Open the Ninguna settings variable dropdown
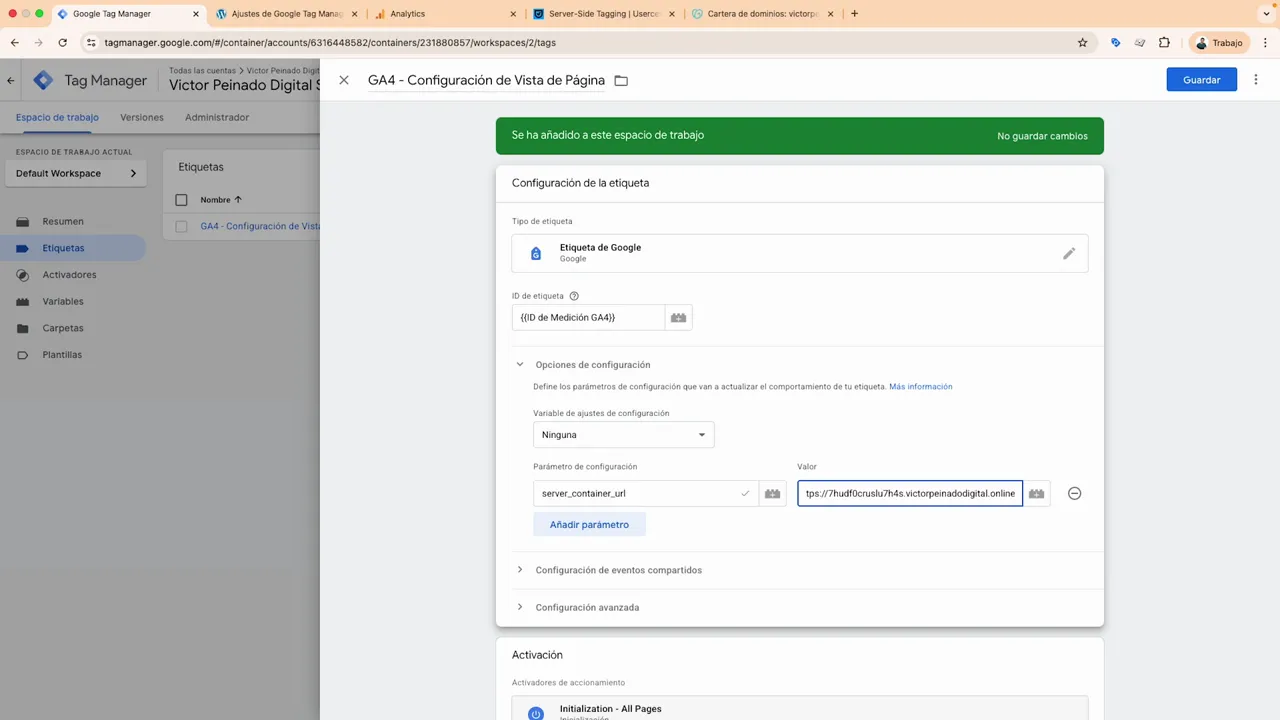Image resolution: width=1280 pixels, height=720 pixels. click(x=623, y=434)
